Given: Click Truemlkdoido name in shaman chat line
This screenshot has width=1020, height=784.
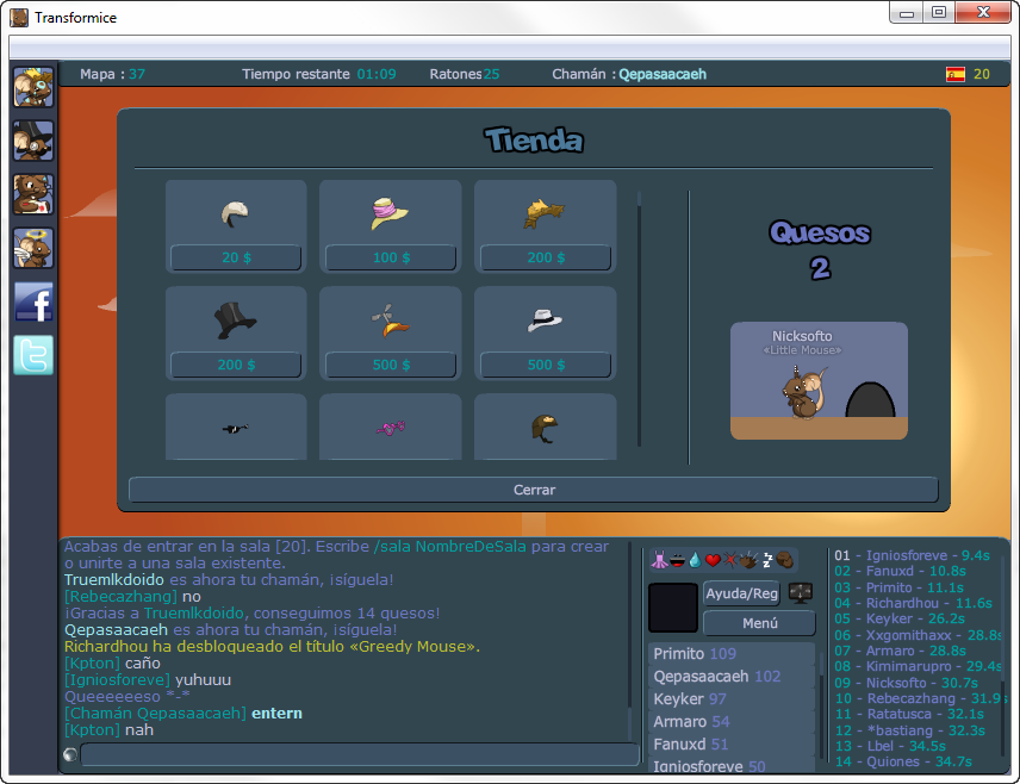Looking at the screenshot, I should (x=114, y=580).
